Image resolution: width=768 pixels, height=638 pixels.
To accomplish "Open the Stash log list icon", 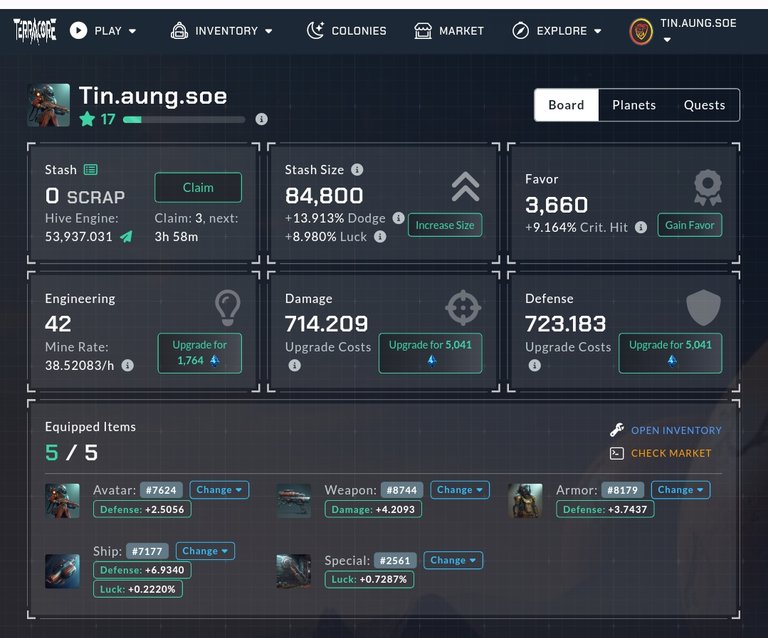I will point(91,169).
